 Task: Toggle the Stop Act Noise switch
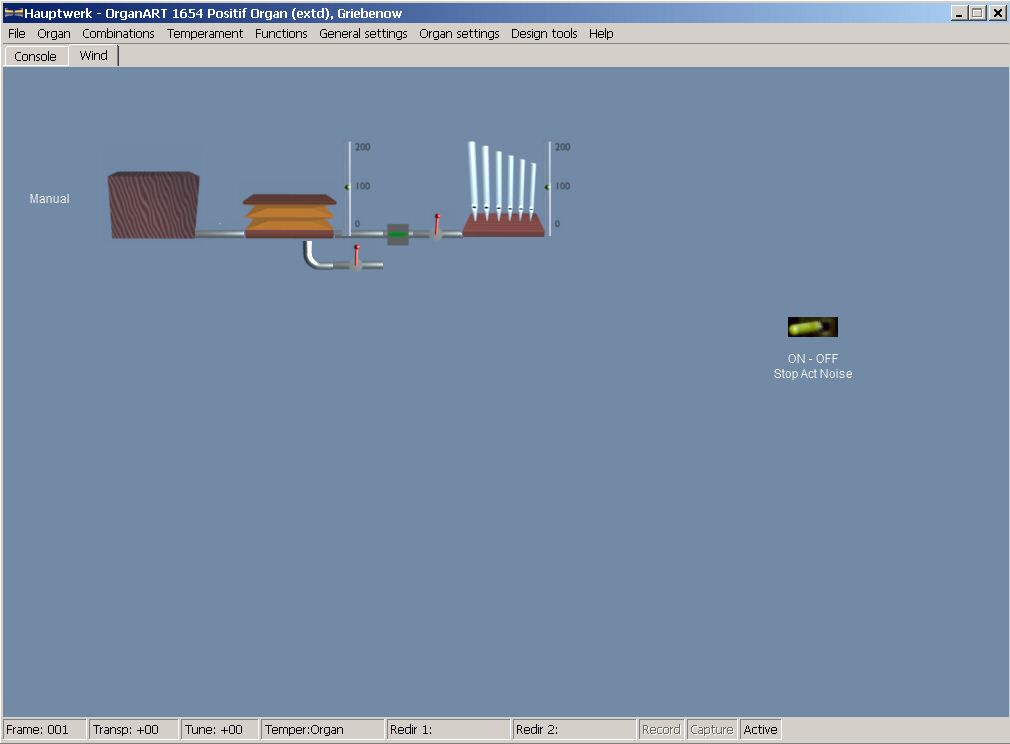tap(812, 327)
